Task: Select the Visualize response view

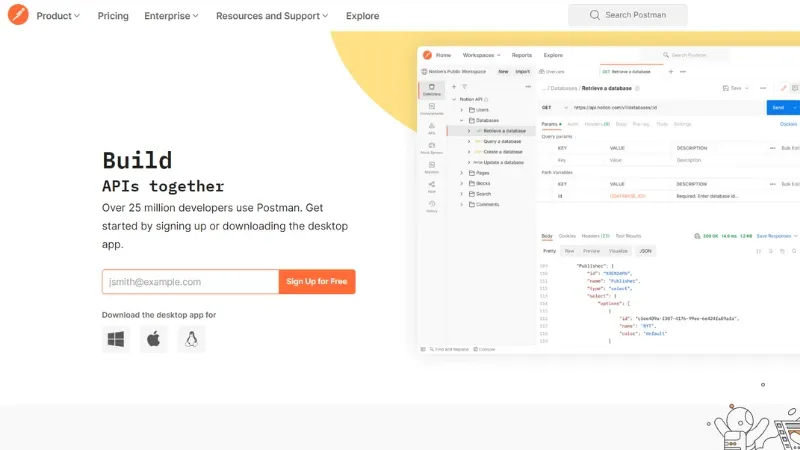Action: (x=618, y=251)
